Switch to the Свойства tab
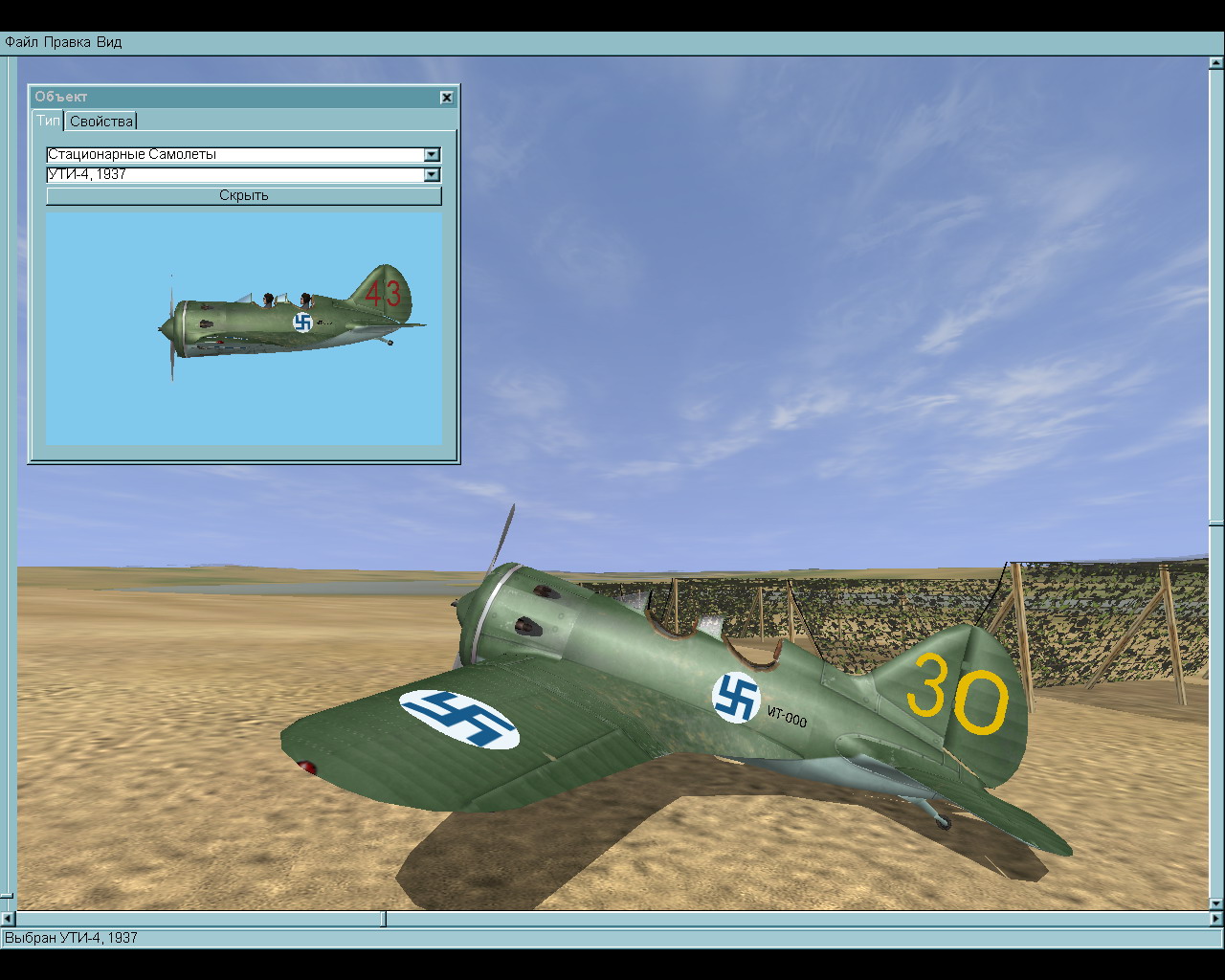This screenshot has width=1225, height=980. click(101, 122)
